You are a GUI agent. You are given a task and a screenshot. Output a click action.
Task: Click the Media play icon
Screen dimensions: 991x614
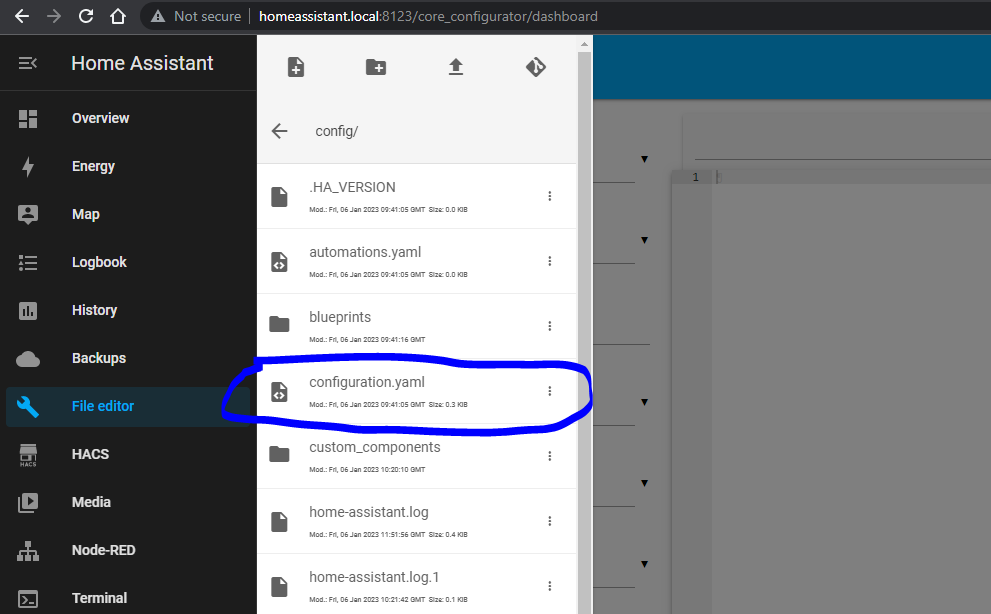pyautogui.click(x=28, y=503)
